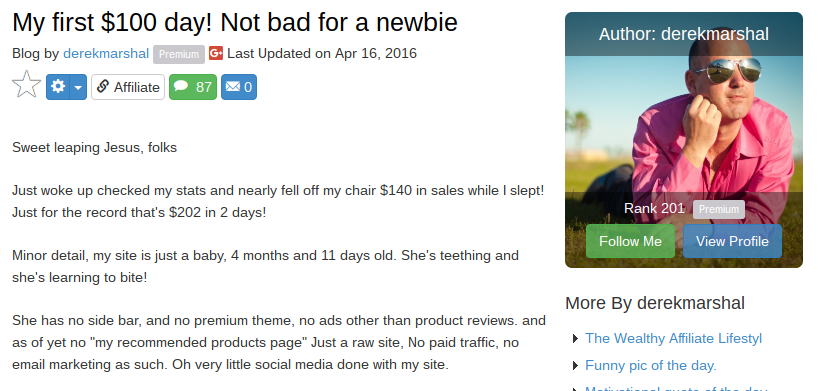Click the star icon to favorite this post
This screenshot has height=391, width=831.
[26, 85]
